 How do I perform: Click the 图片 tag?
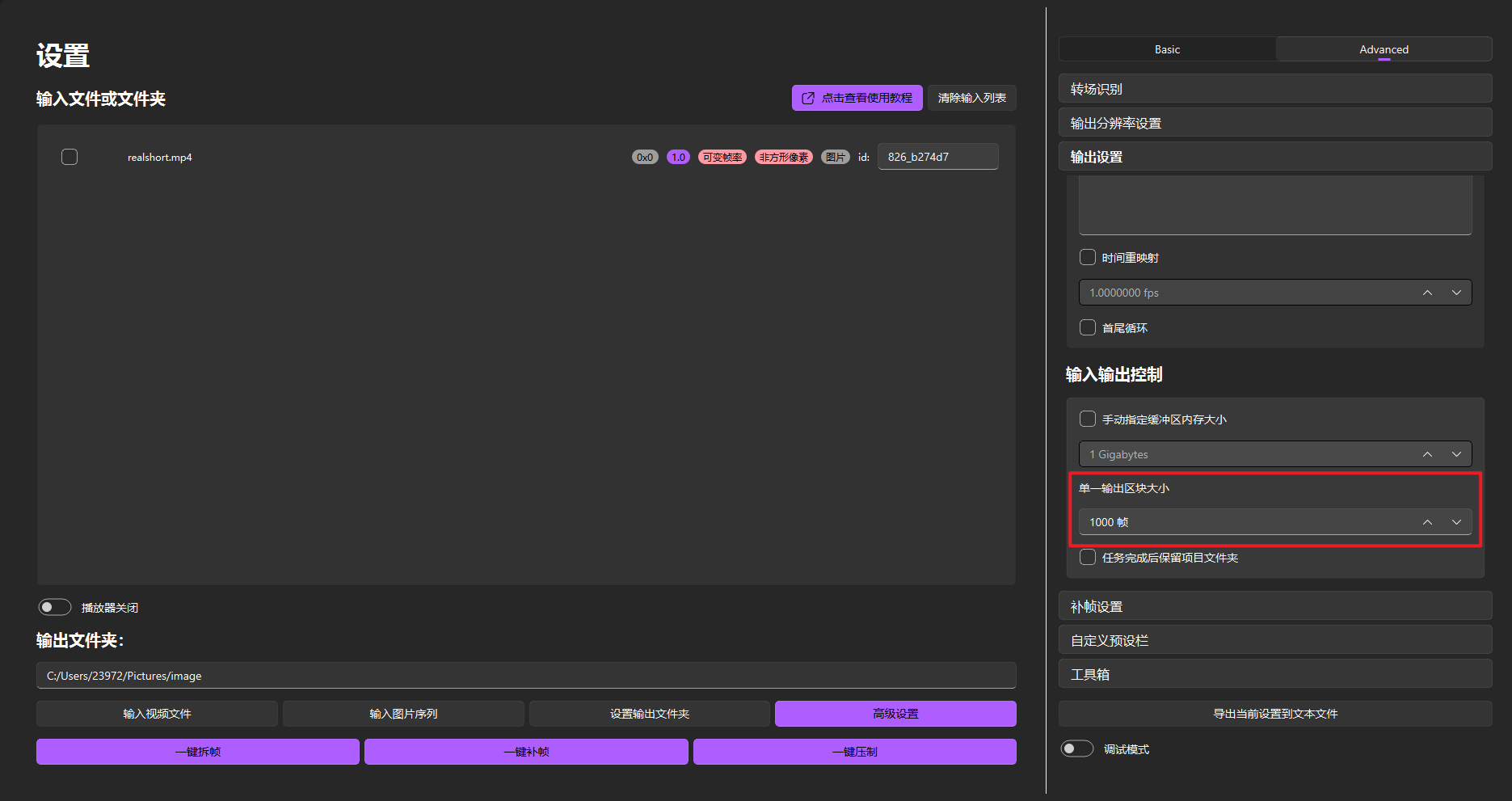836,157
